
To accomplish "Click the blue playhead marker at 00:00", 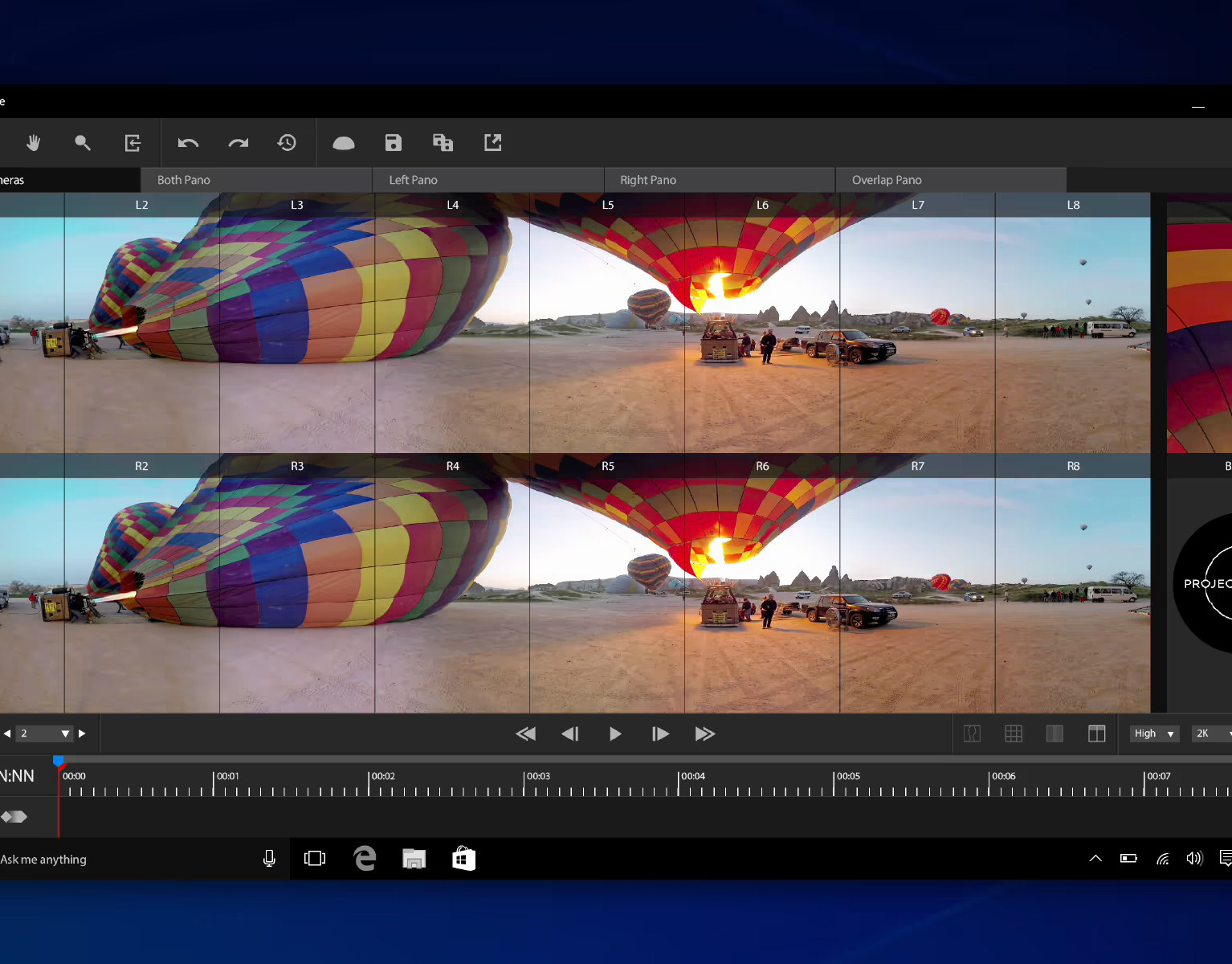I will (59, 760).
